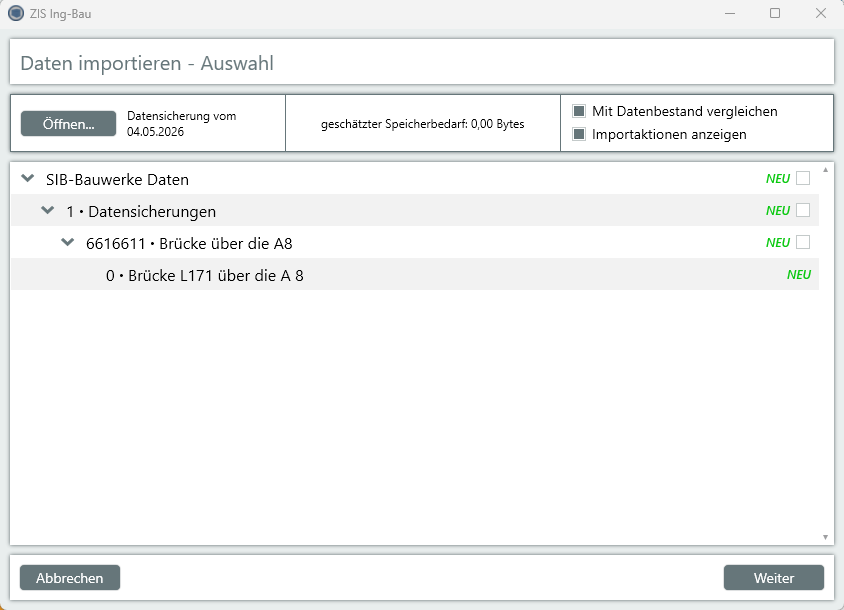Image resolution: width=844 pixels, height=610 pixels.
Task: Click the scrollbar down arrow in tree list
Action: pos(825,537)
